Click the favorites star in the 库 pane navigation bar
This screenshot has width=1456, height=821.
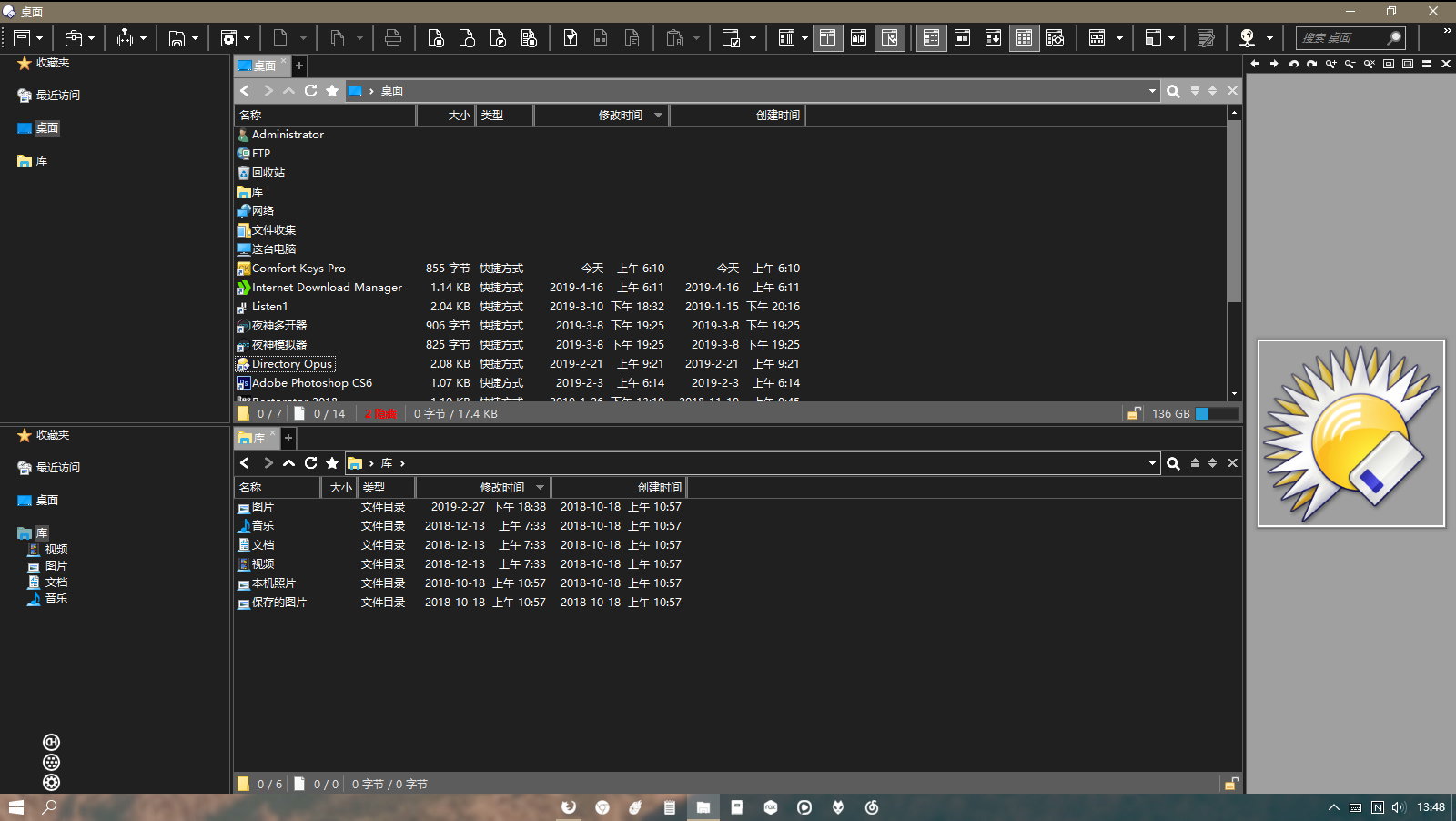(x=332, y=463)
